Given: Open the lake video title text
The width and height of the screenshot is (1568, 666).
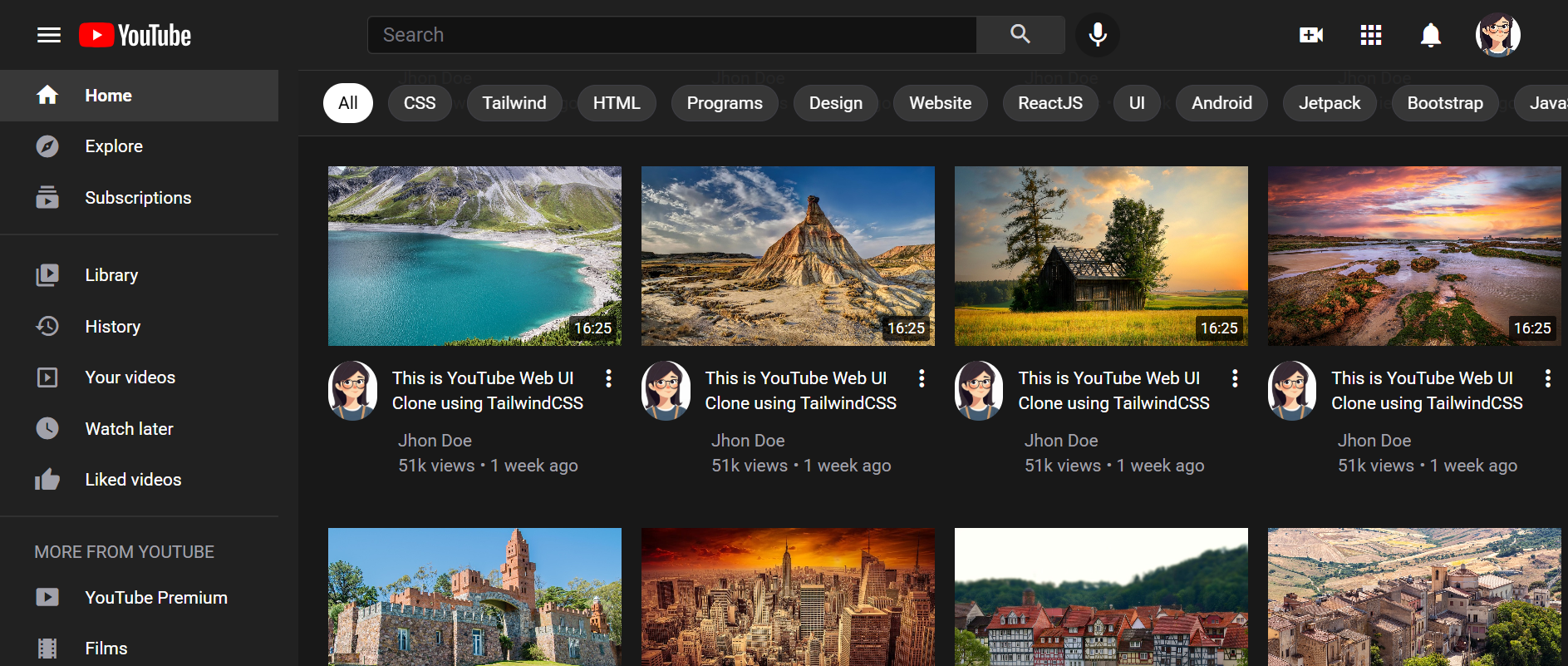Looking at the screenshot, I should pyautogui.click(x=488, y=391).
